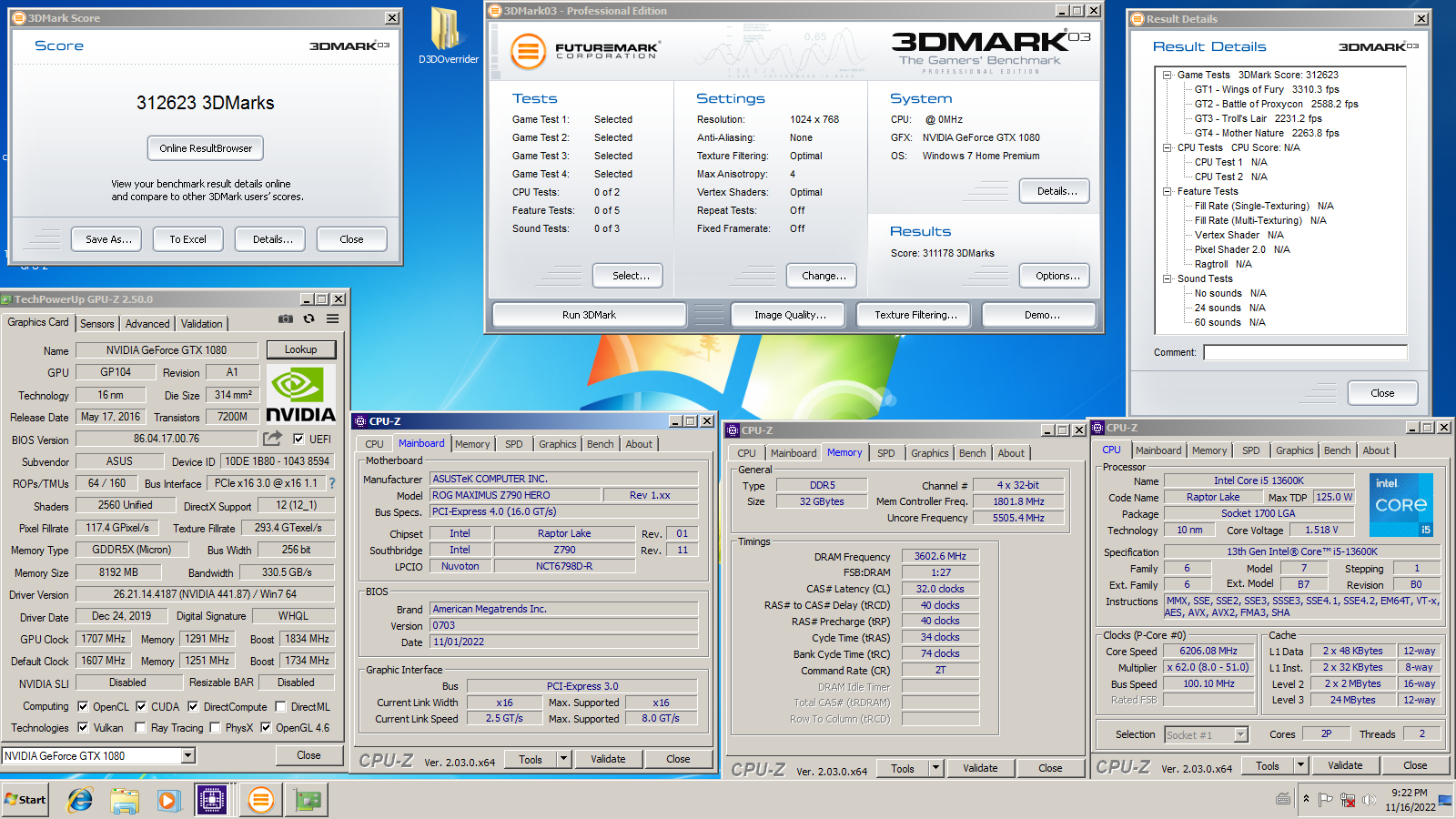Collapse the CPU Tests tree node
The height and width of the screenshot is (819, 1456).
[x=1167, y=147]
